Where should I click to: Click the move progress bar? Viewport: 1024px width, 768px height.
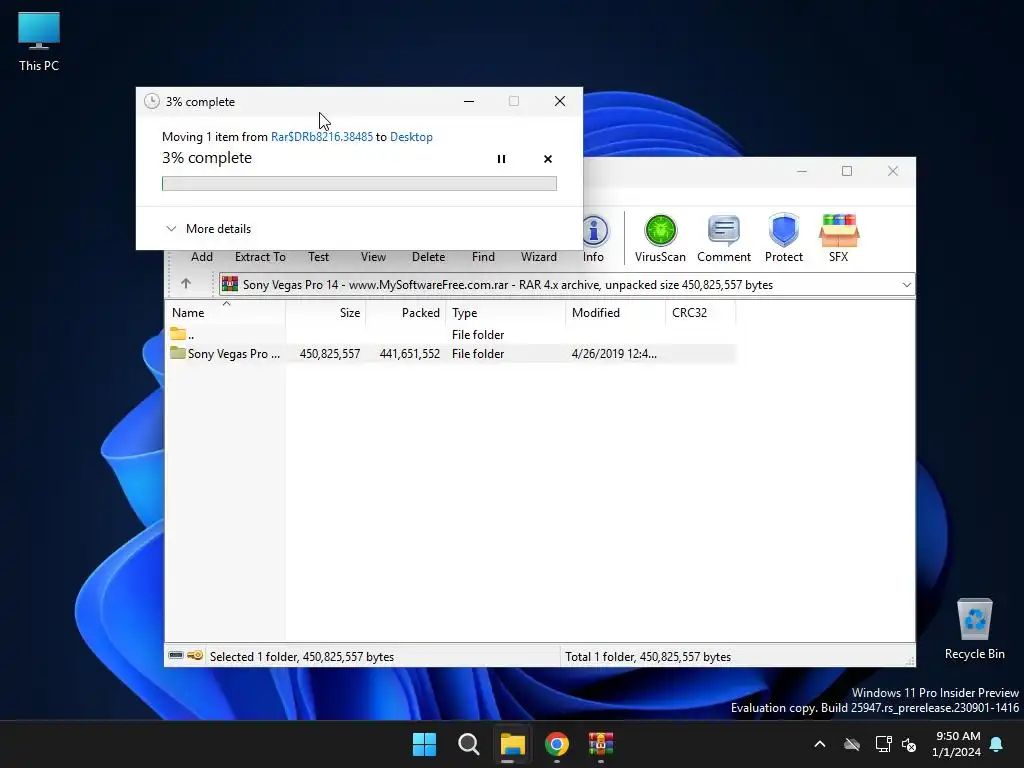pyautogui.click(x=359, y=184)
